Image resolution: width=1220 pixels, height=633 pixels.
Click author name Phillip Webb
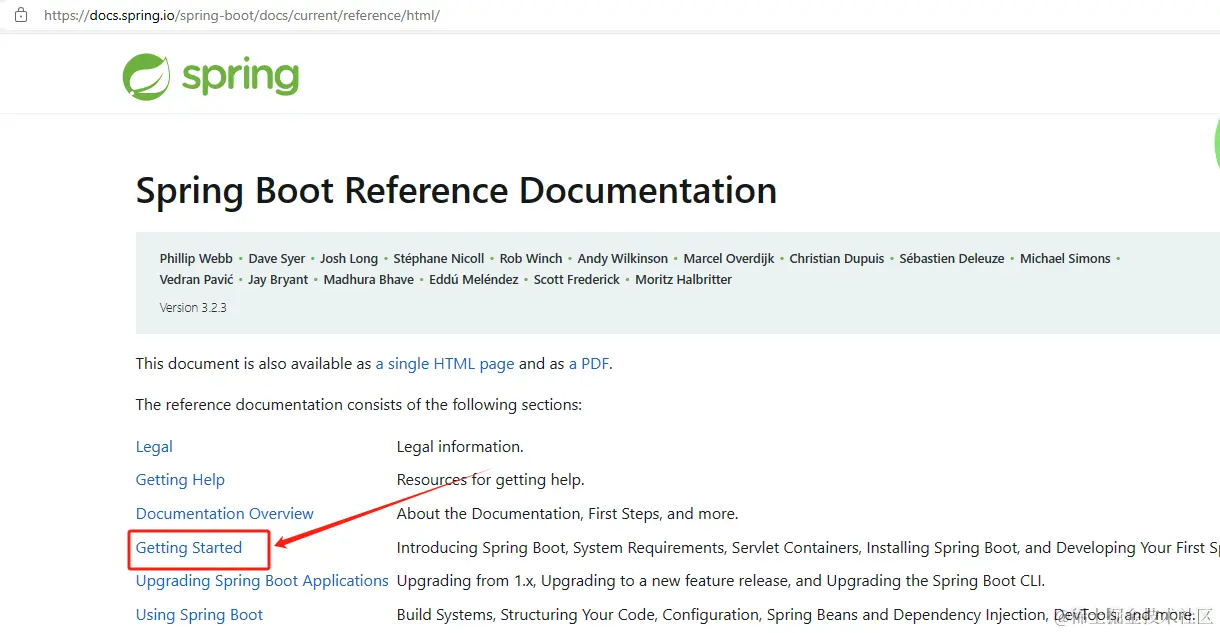196,258
